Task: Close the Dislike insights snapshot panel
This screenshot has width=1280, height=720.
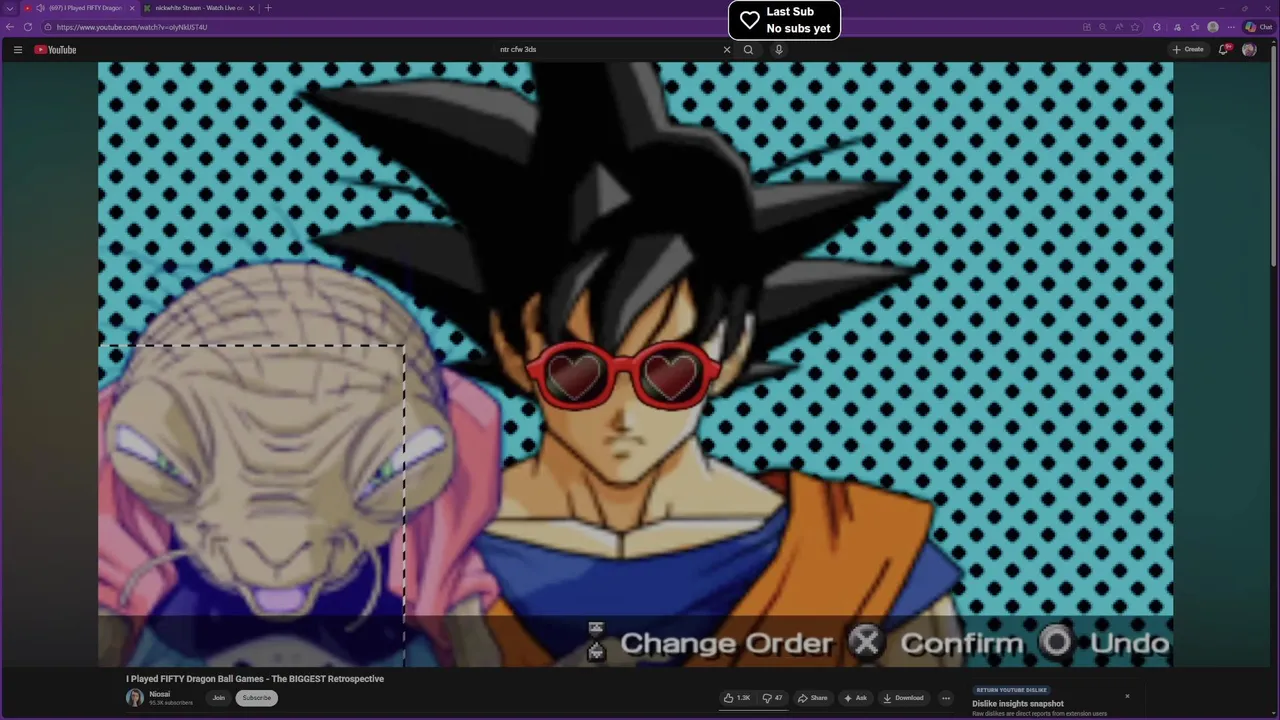Action: click(x=1127, y=696)
